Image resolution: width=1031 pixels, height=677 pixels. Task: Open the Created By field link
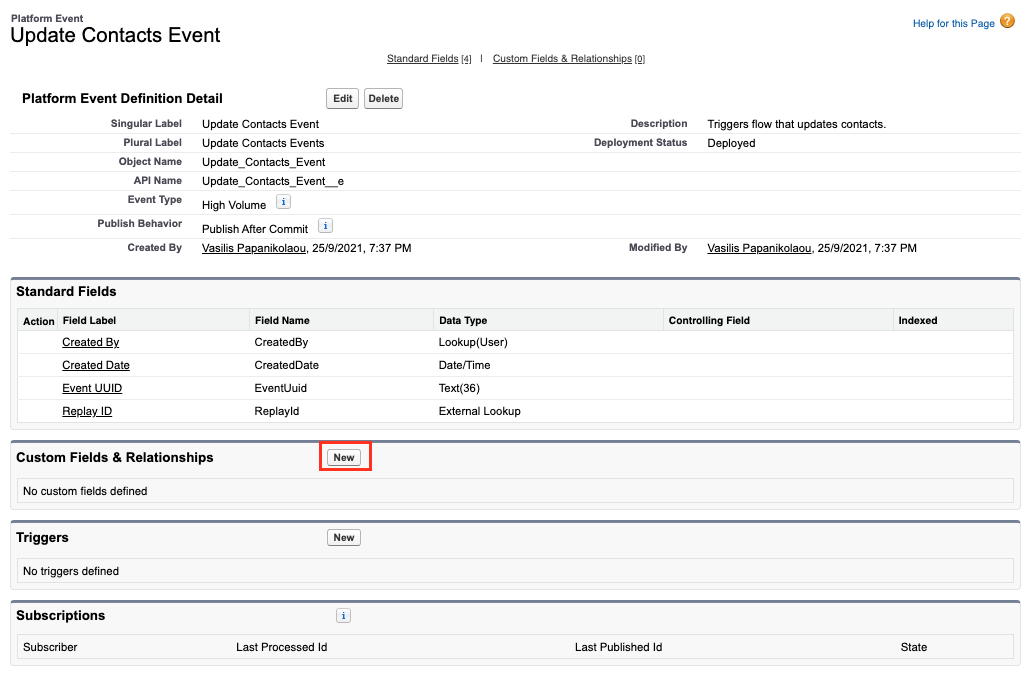[x=90, y=342]
